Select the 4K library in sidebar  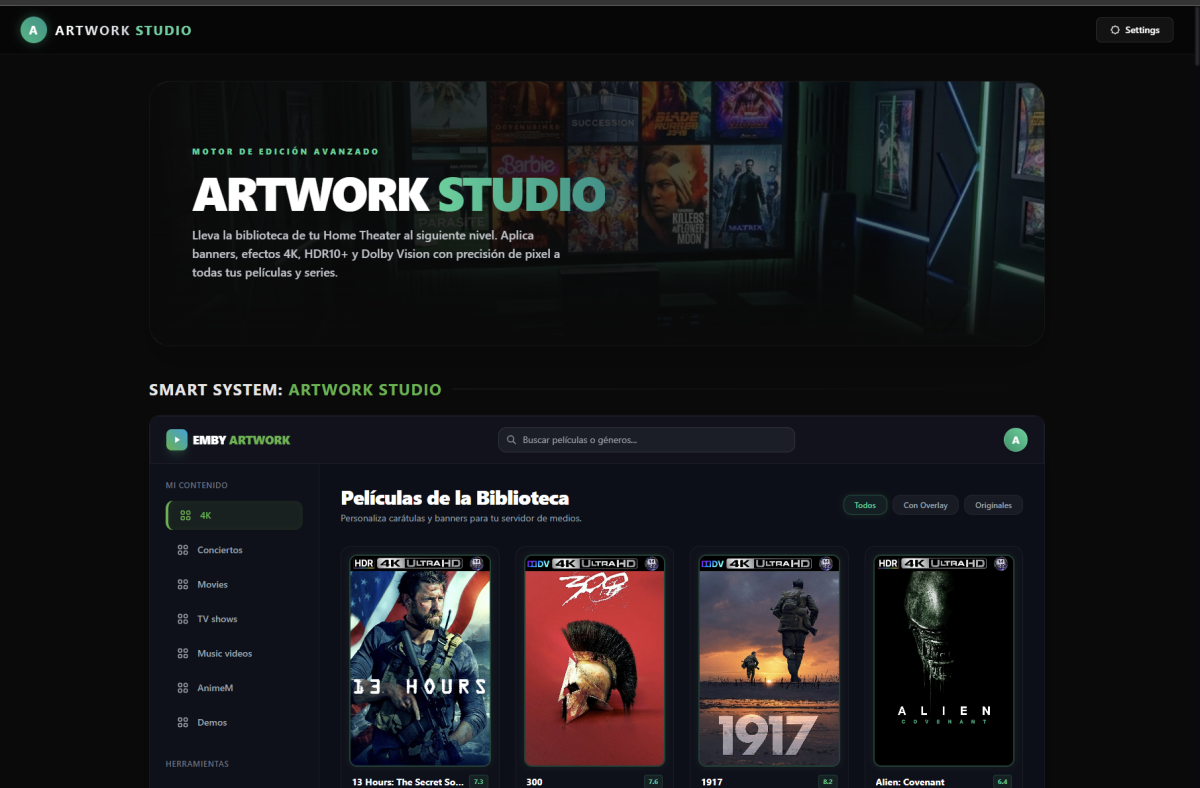tap(234, 516)
